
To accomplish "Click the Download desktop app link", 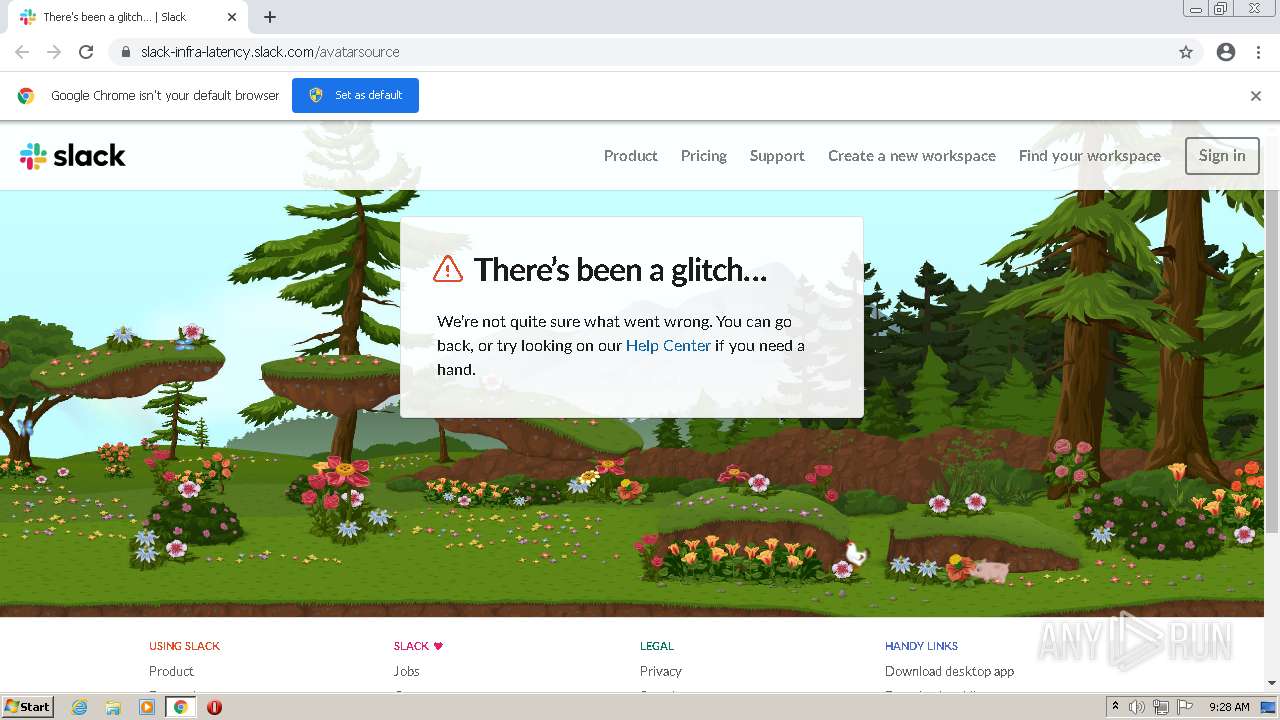I will [949, 671].
